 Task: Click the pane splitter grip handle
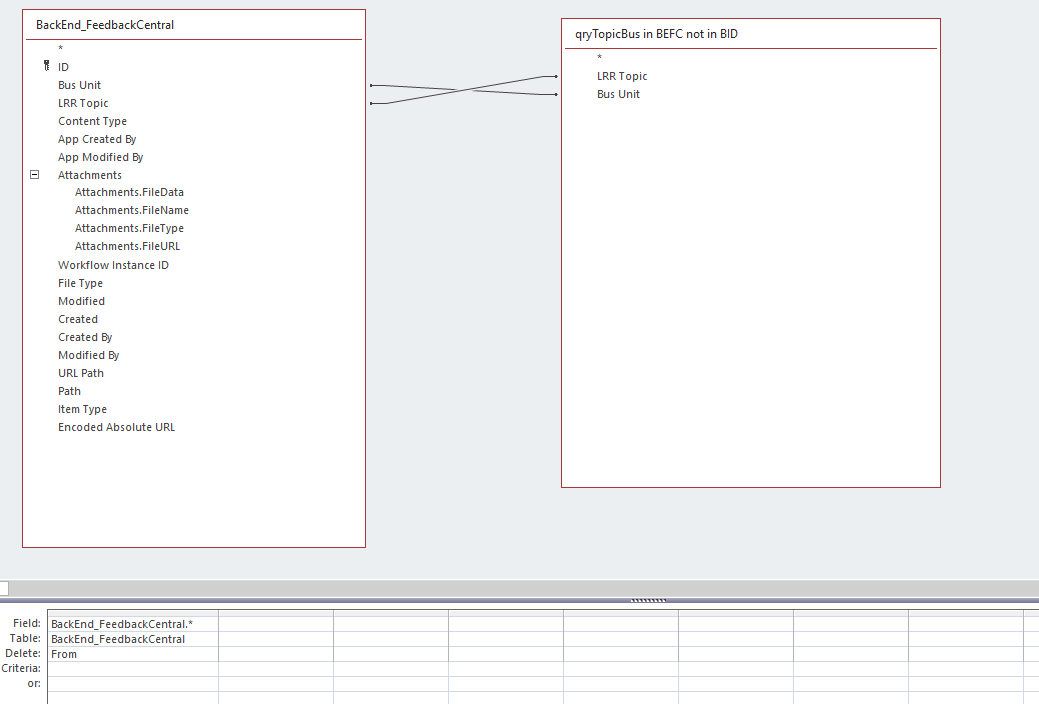pyautogui.click(x=648, y=600)
